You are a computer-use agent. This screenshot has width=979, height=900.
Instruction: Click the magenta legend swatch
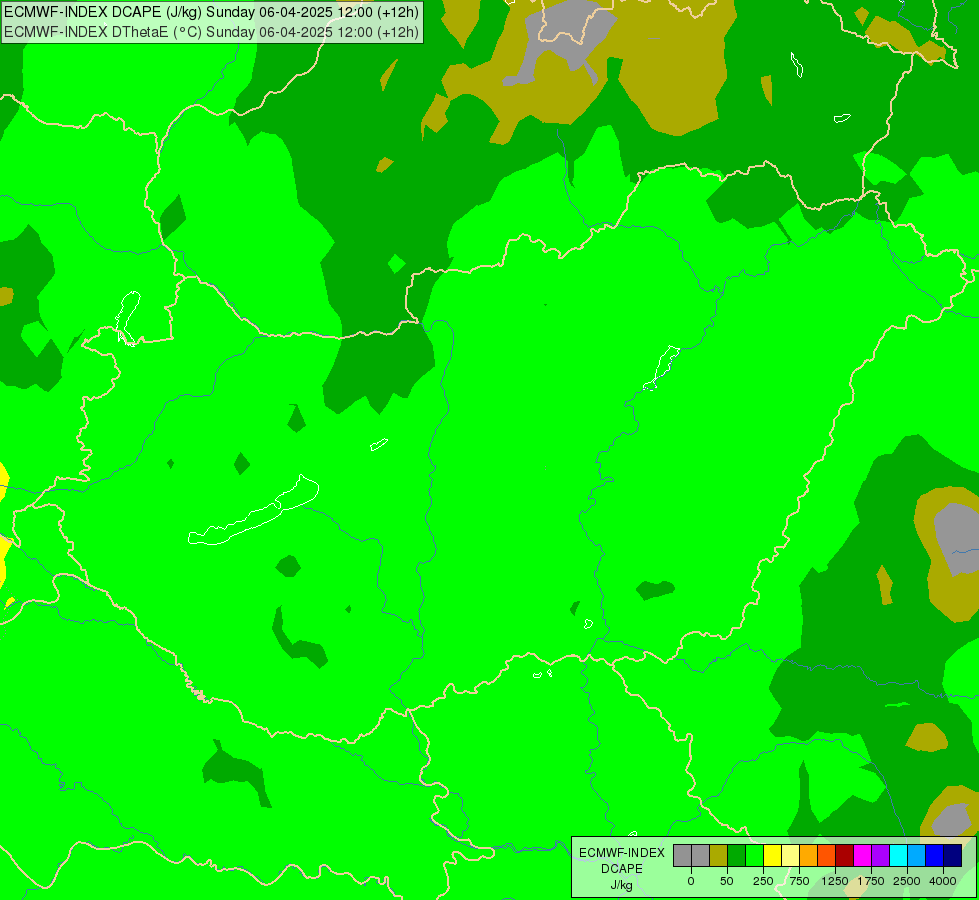(x=863, y=856)
